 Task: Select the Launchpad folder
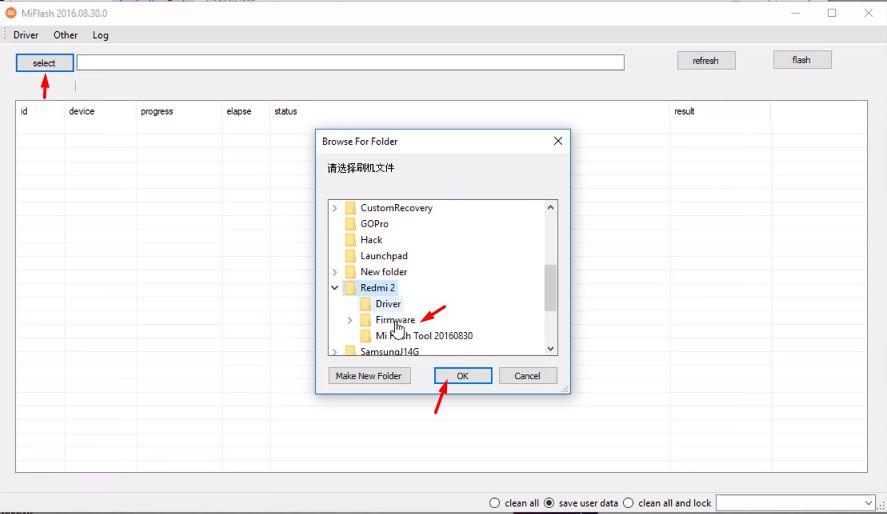pos(384,256)
